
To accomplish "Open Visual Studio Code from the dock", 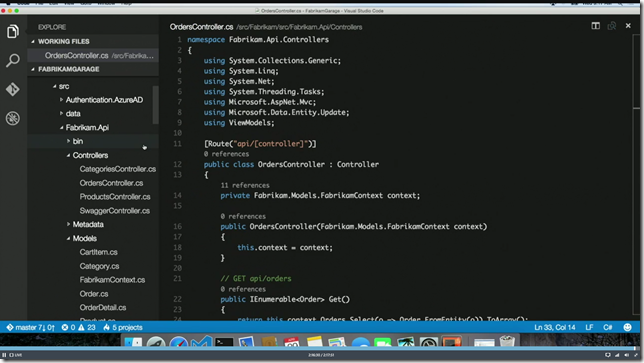I will [x=201, y=342].
